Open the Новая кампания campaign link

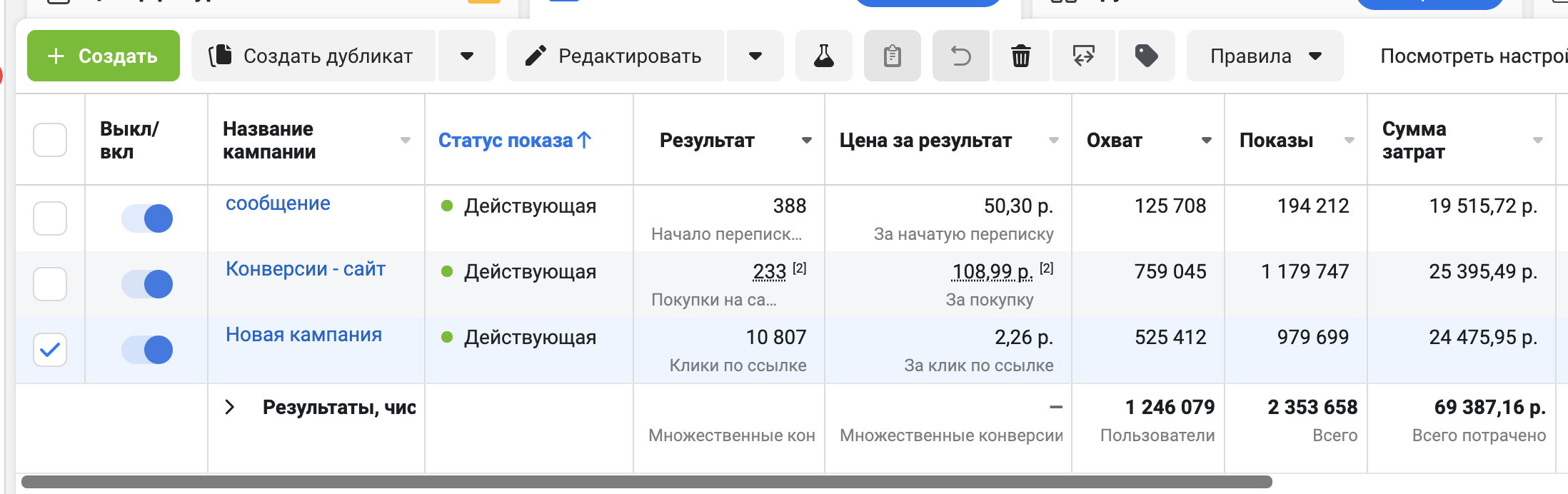[x=303, y=334]
